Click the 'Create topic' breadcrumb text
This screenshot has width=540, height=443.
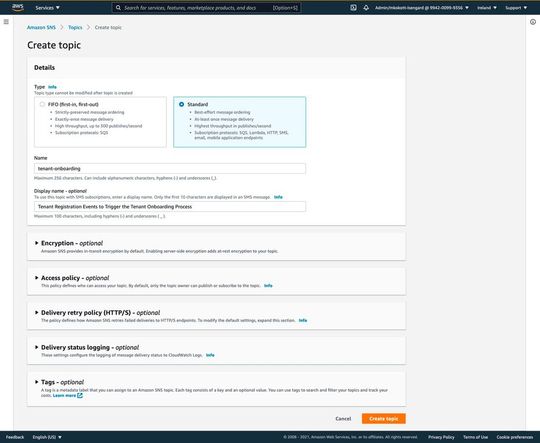coord(108,27)
